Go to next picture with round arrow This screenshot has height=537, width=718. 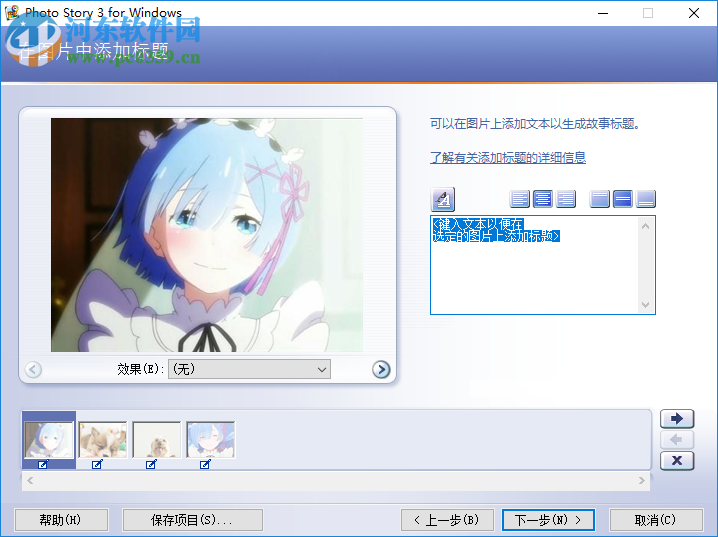381,369
